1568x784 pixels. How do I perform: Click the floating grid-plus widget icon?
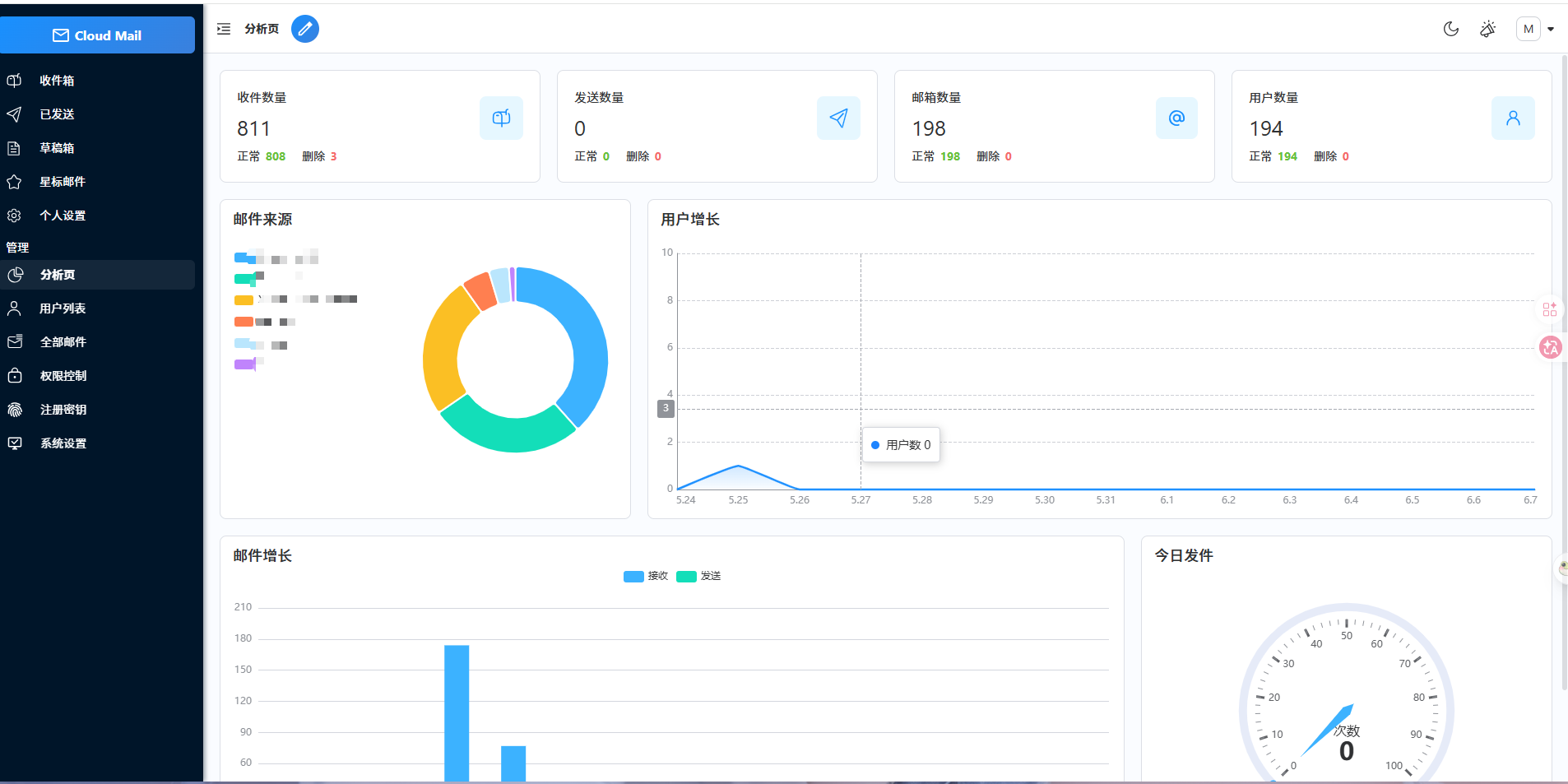coord(1550,309)
